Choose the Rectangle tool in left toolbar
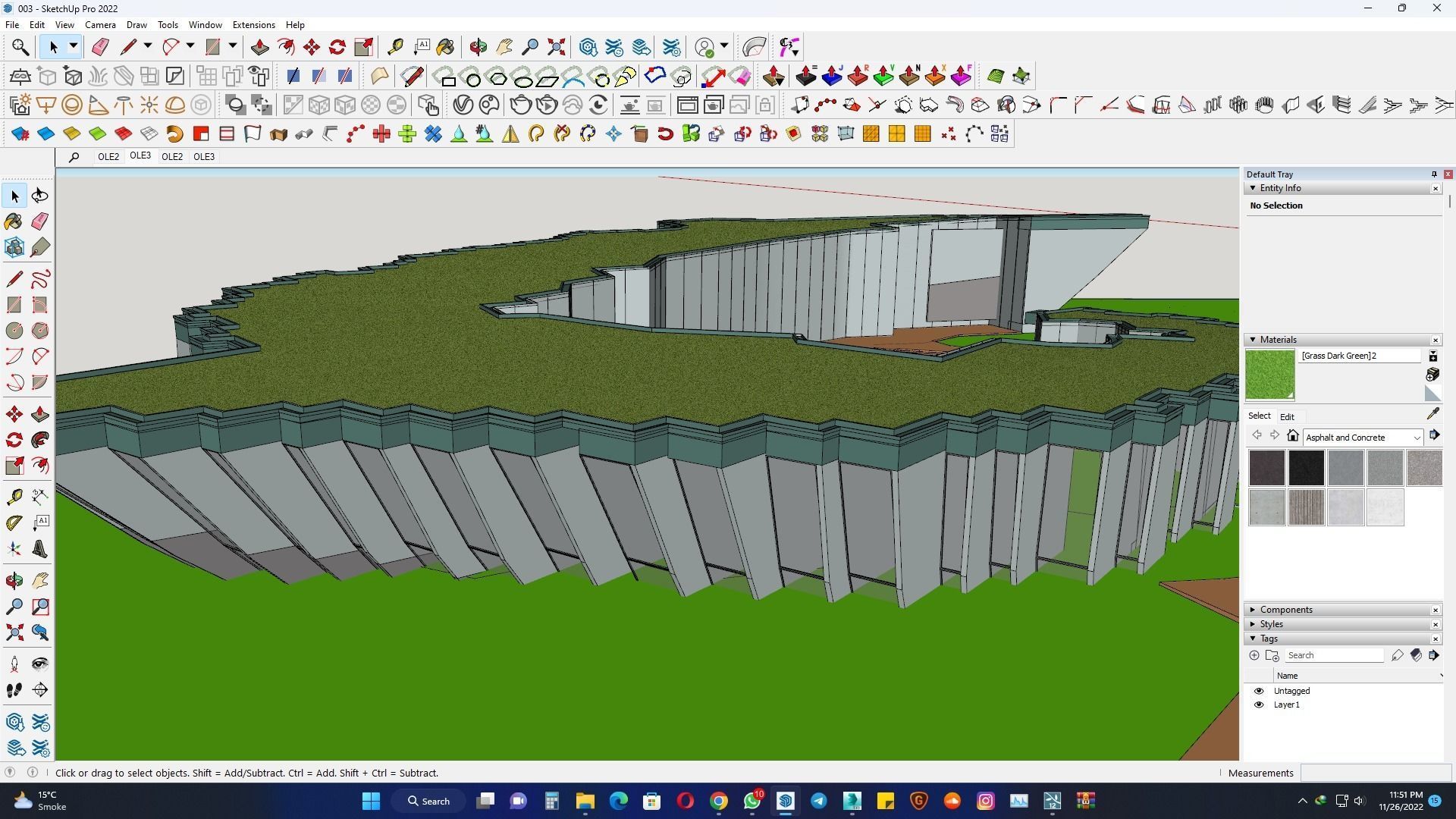The width and height of the screenshot is (1456, 819). tap(14, 305)
